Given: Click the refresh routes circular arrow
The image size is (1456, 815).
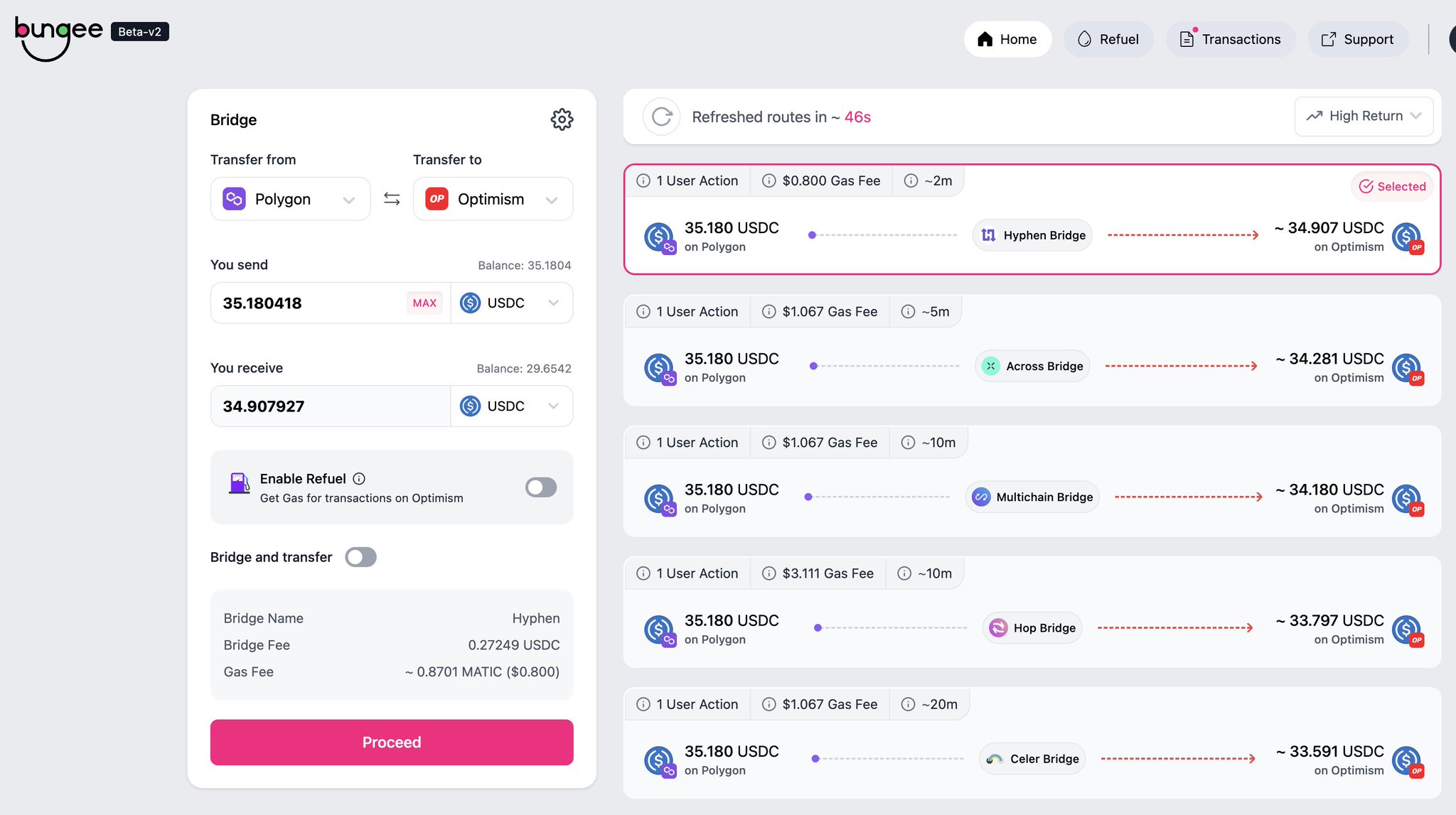Looking at the screenshot, I should (660, 117).
